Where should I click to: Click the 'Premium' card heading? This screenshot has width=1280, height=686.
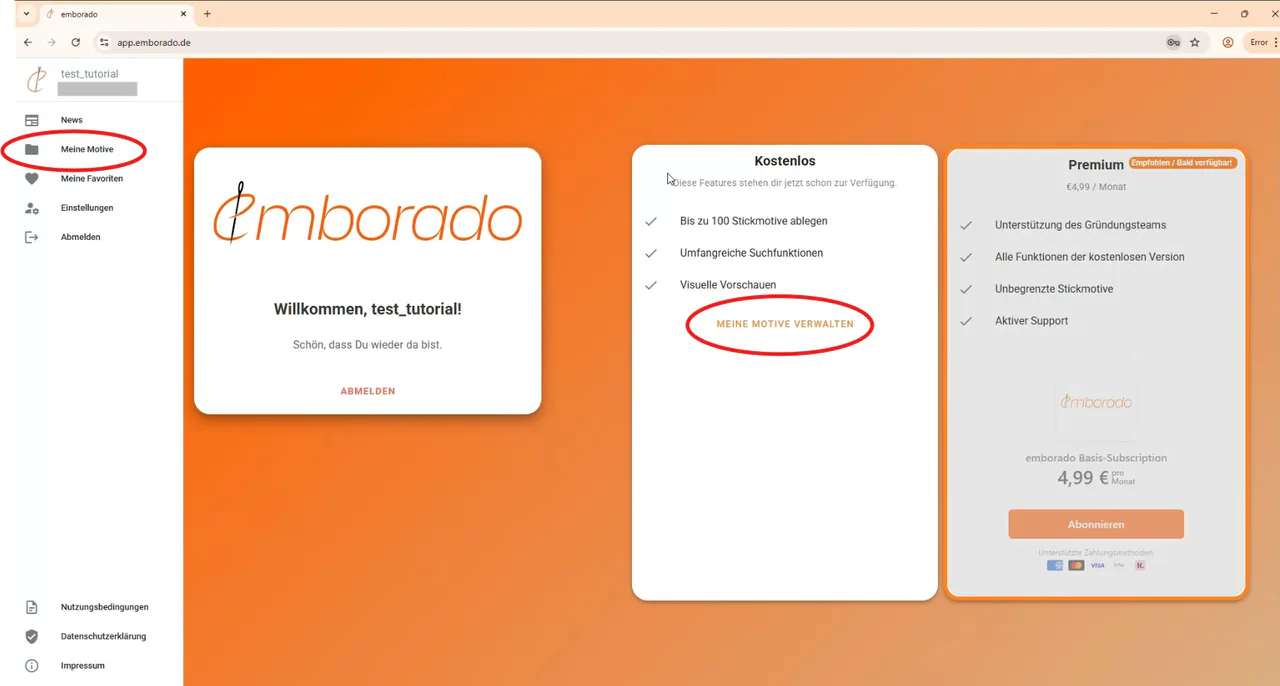pyautogui.click(x=1096, y=165)
